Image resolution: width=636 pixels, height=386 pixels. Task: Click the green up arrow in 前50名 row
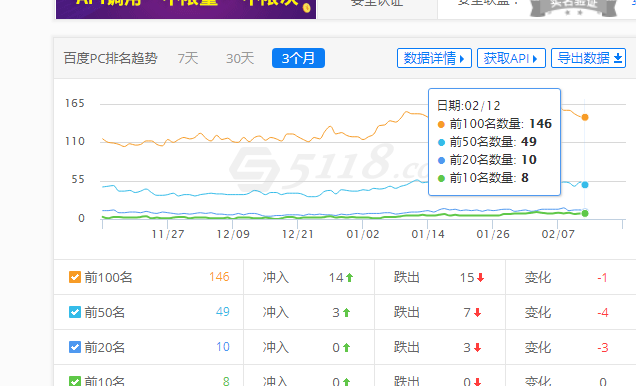coord(346,313)
